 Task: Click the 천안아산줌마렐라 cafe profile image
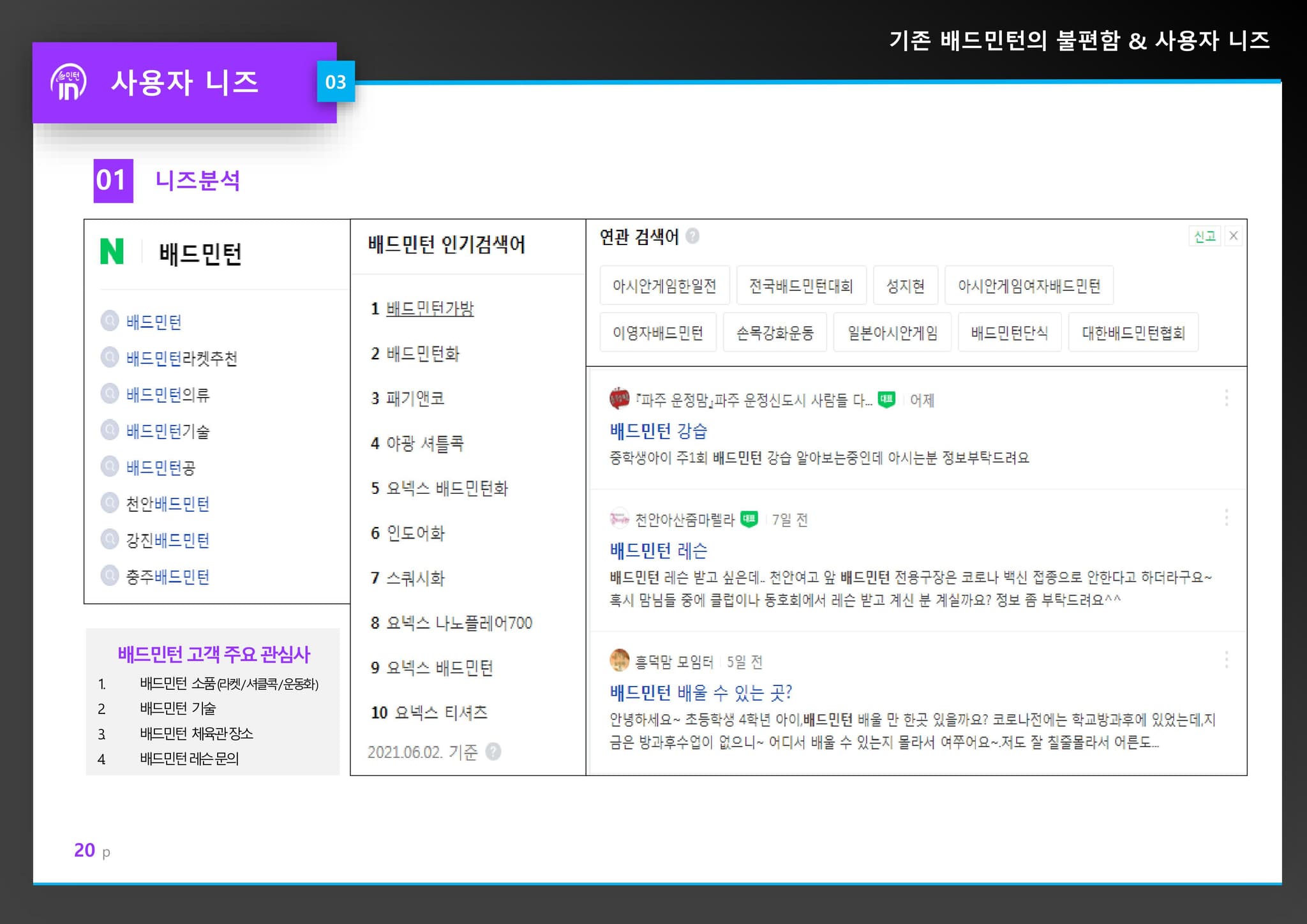coord(619,518)
